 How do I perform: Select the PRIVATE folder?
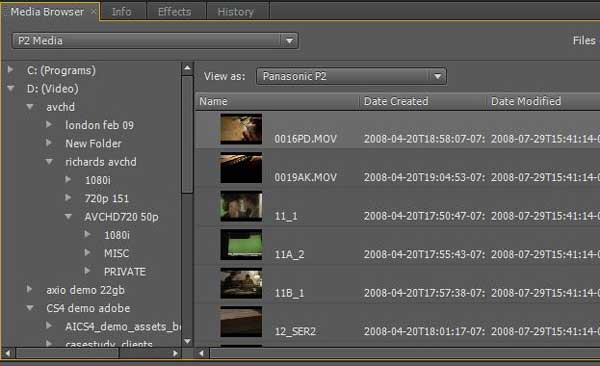pyautogui.click(x=125, y=272)
